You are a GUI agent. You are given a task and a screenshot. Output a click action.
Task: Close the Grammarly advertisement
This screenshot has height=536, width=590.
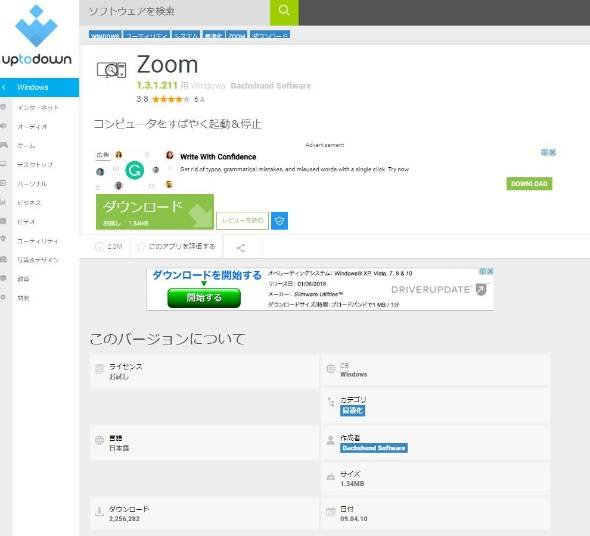552,152
